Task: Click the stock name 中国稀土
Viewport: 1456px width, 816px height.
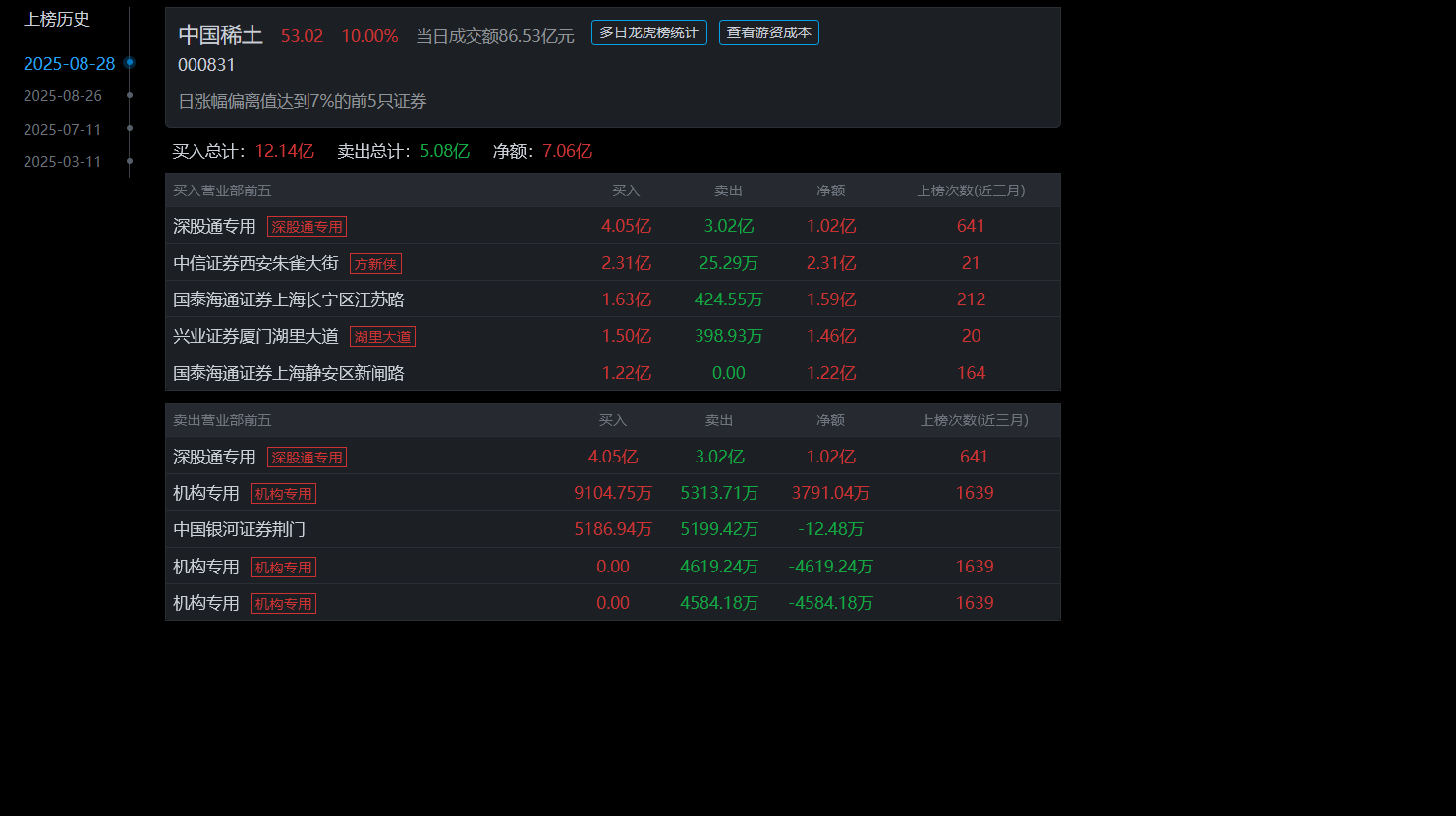Action: (x=221, y=35)
